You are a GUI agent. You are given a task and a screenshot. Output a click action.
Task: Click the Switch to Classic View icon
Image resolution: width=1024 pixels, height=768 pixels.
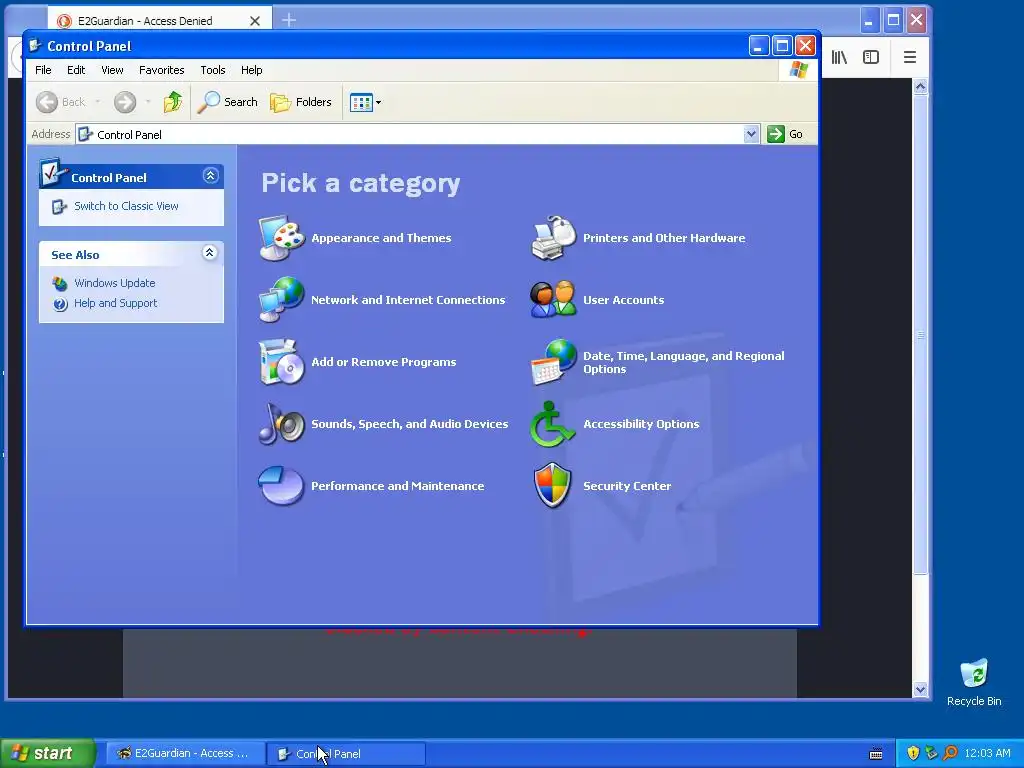click(x=59, y=206)
